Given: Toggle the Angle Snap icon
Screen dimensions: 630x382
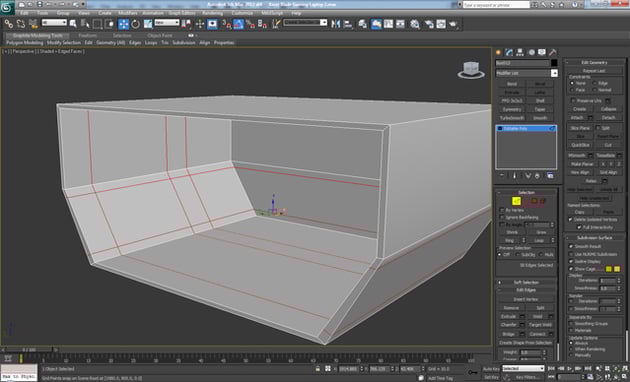Looking at the screenshot, I should tap(239, 24).
